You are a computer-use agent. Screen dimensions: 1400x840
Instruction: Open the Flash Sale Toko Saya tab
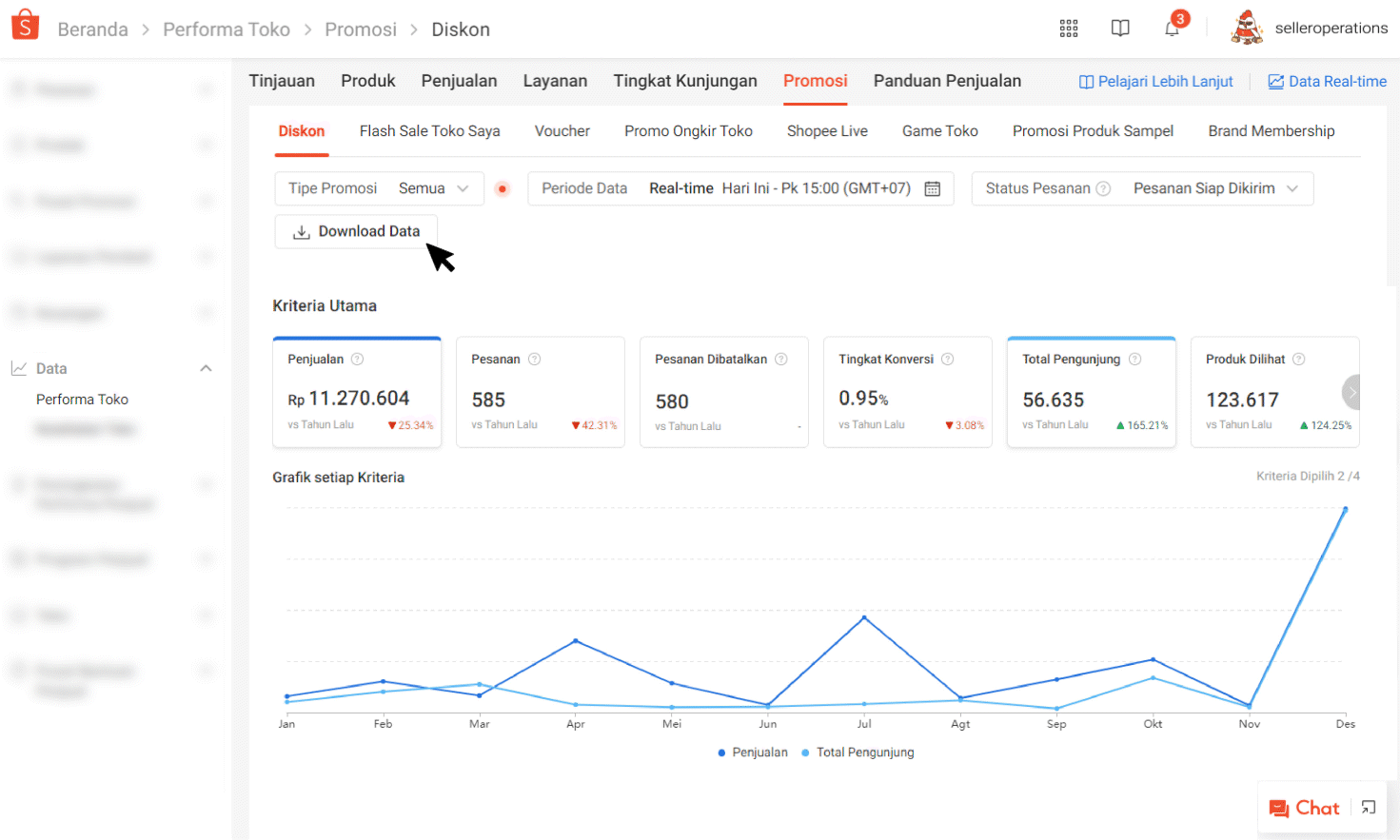429,131
